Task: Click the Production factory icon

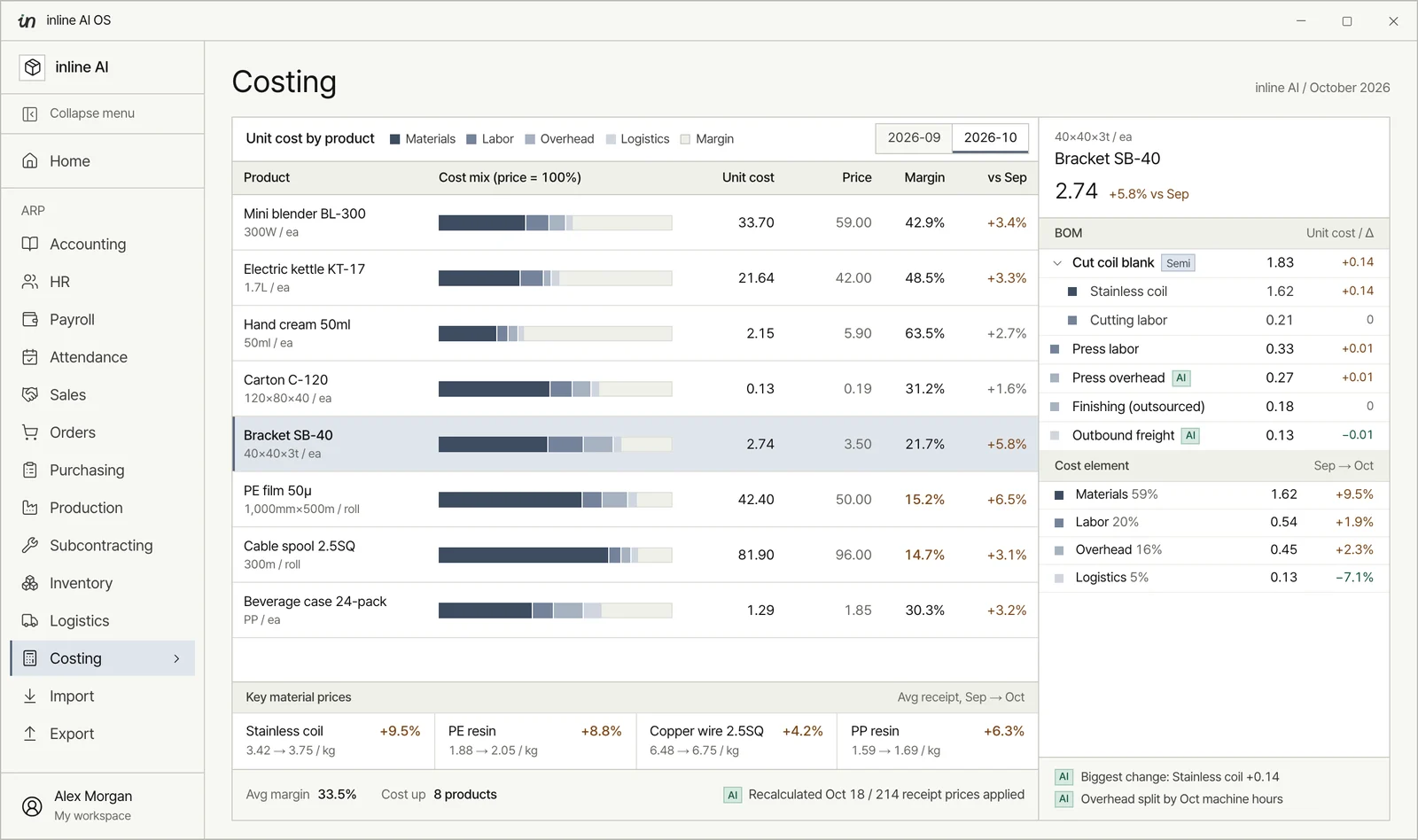Action: pos(30,508)
